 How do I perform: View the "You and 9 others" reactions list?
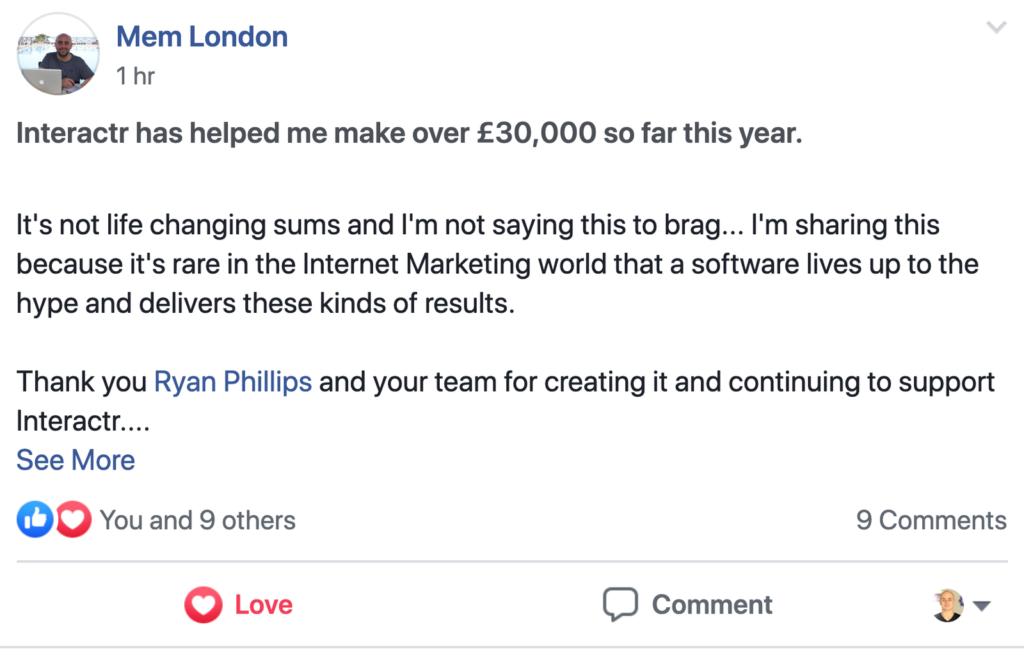(x=197, y=520)
